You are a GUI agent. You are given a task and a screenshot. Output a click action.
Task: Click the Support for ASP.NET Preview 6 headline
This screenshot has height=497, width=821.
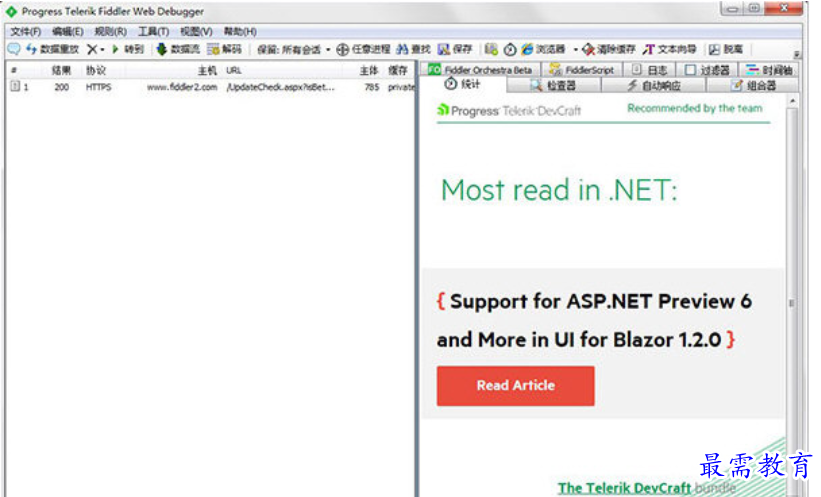(594, 321)
